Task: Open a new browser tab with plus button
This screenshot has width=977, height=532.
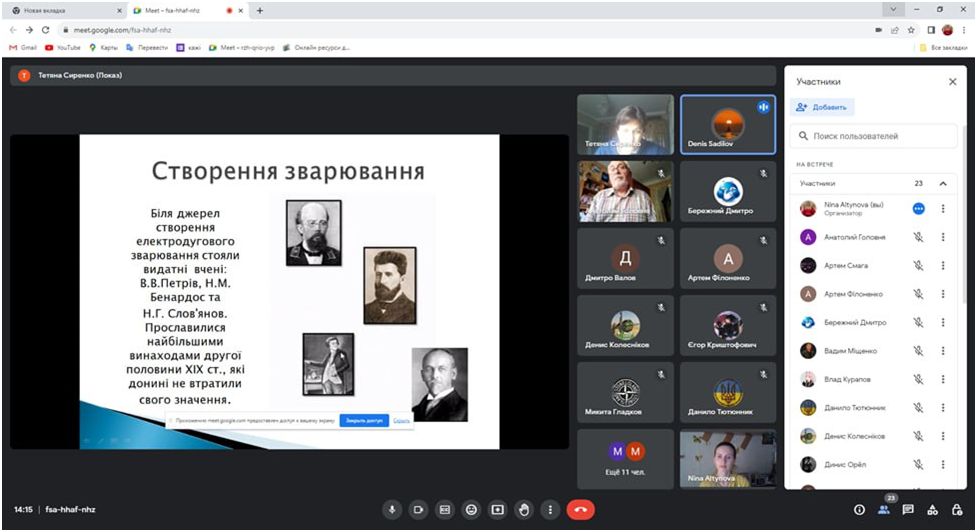Action: click(x=260, y=11)
